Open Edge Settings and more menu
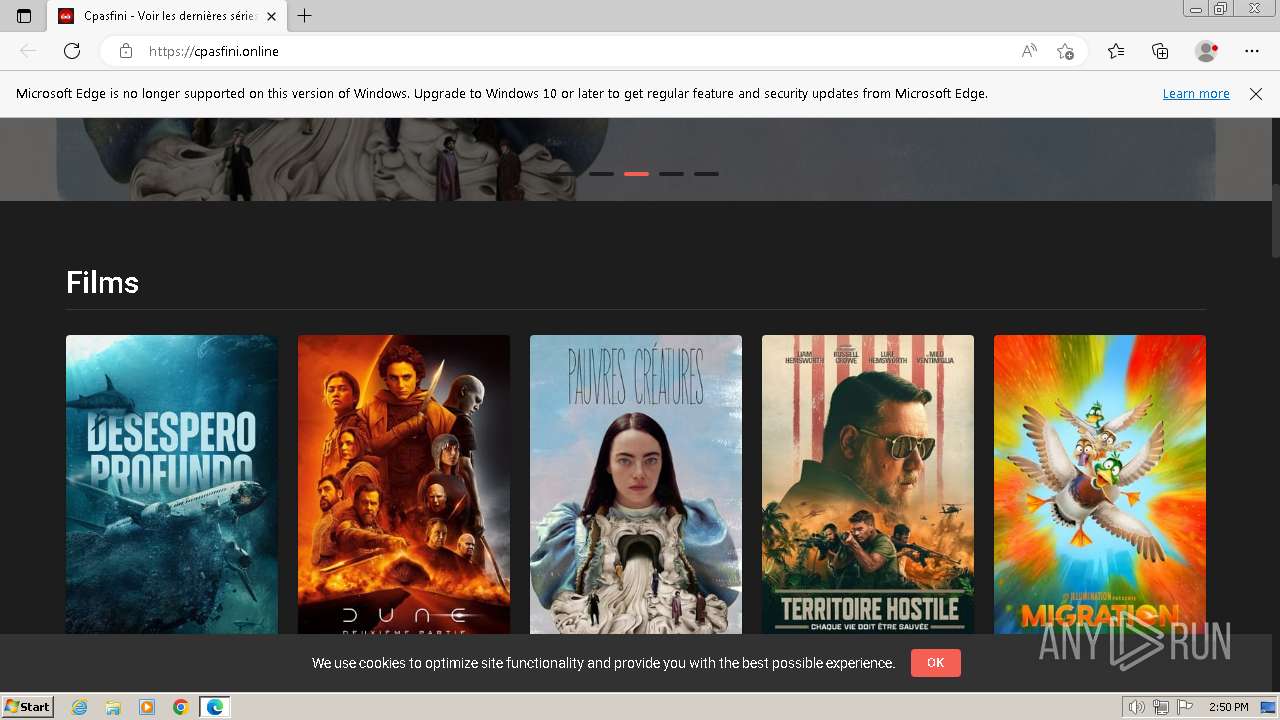Image resolution: width=1280 pixels, height=720 pixels. coord(1252,51)
